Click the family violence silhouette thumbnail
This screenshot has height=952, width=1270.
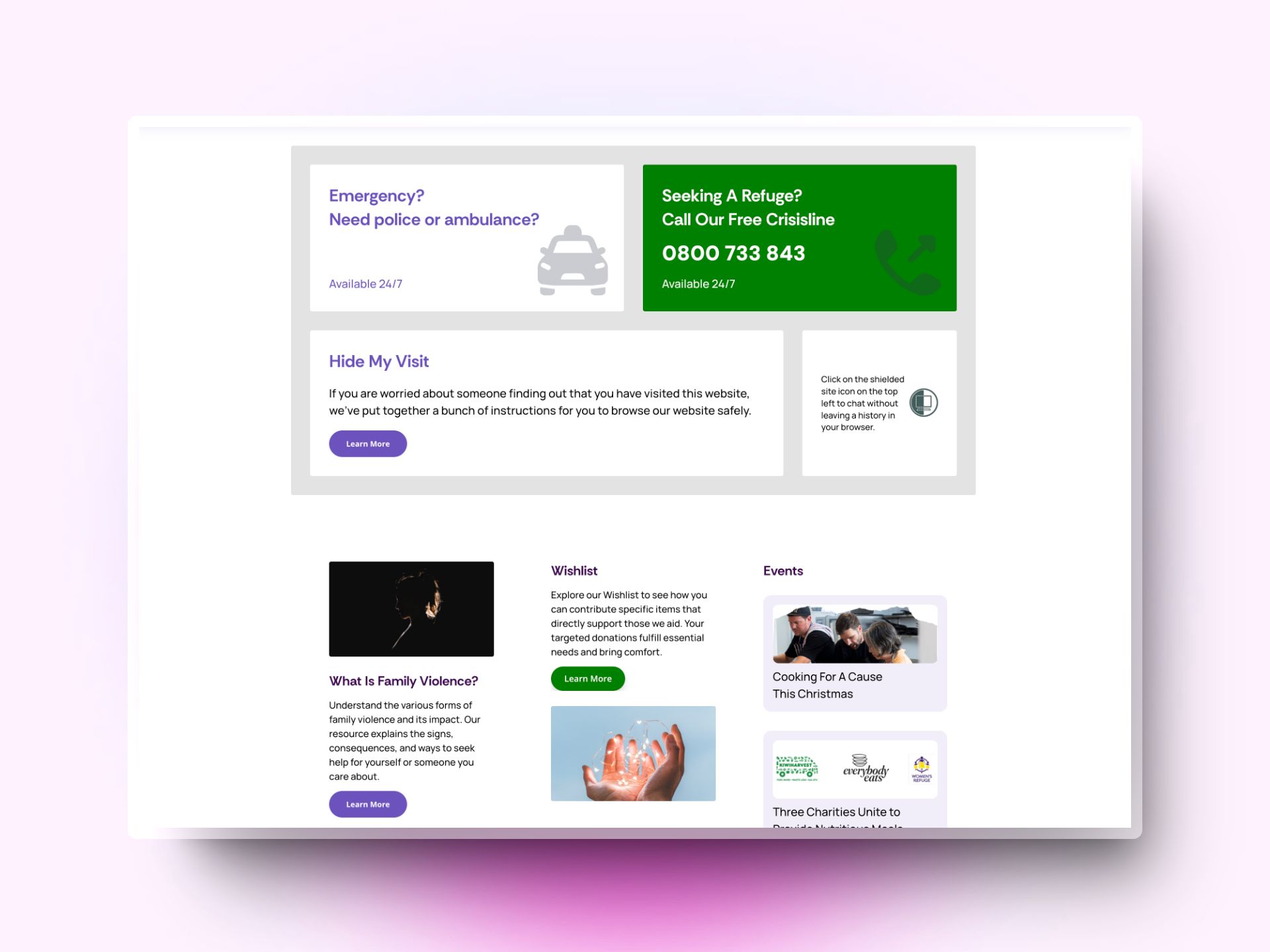(411, 608)
